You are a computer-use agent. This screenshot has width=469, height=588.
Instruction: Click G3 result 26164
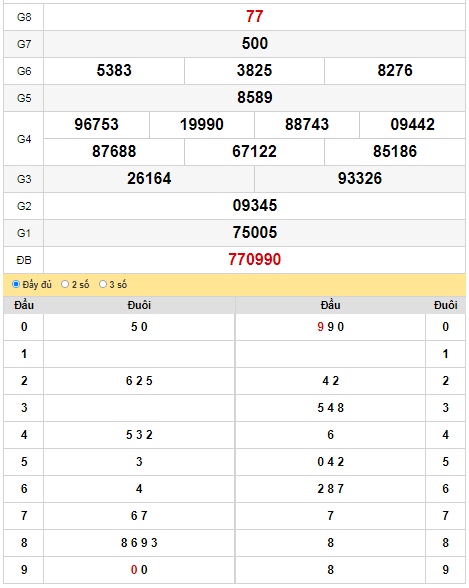pos(149,178)
